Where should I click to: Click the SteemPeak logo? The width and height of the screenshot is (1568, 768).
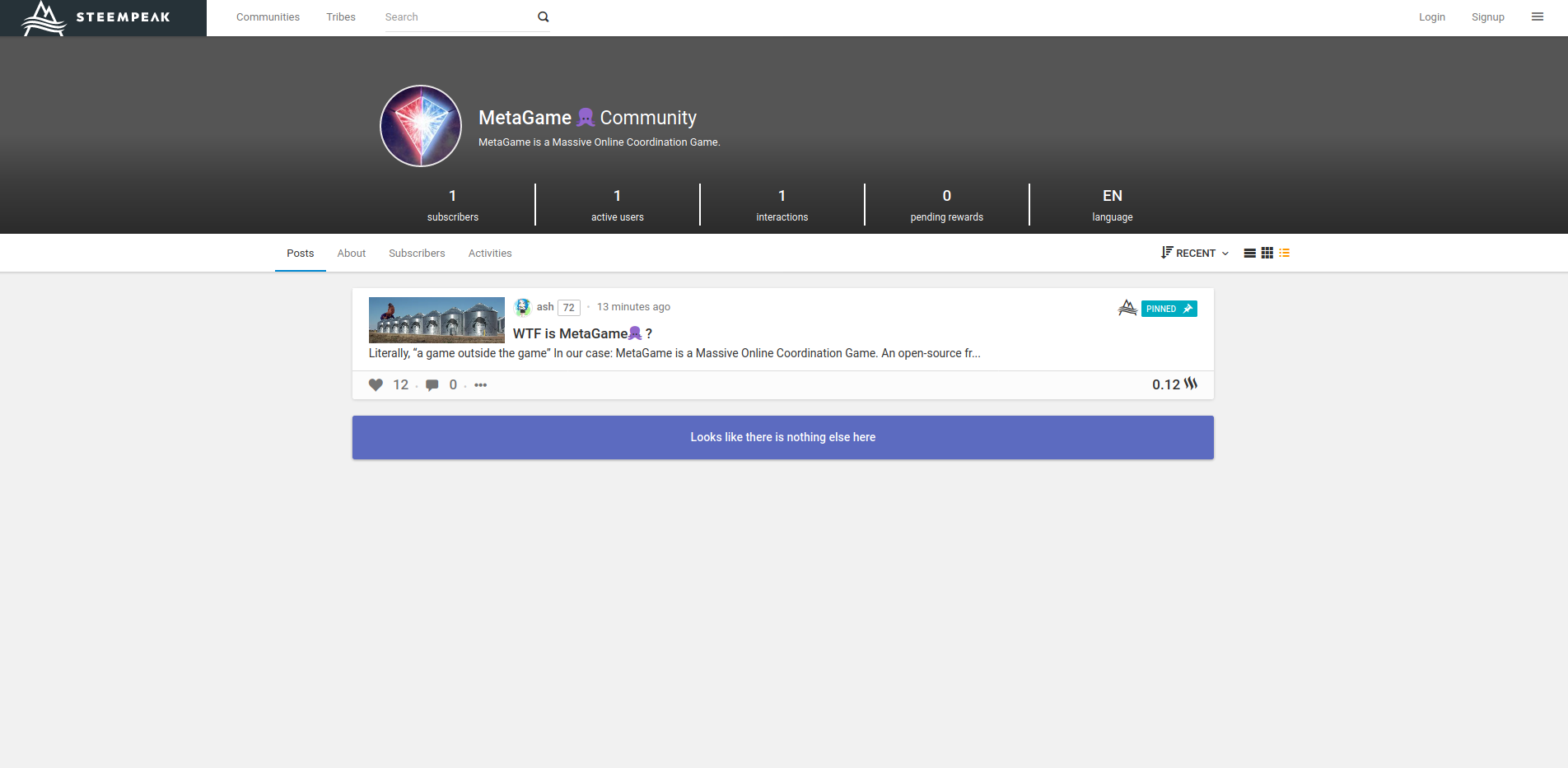click(96, 17)
